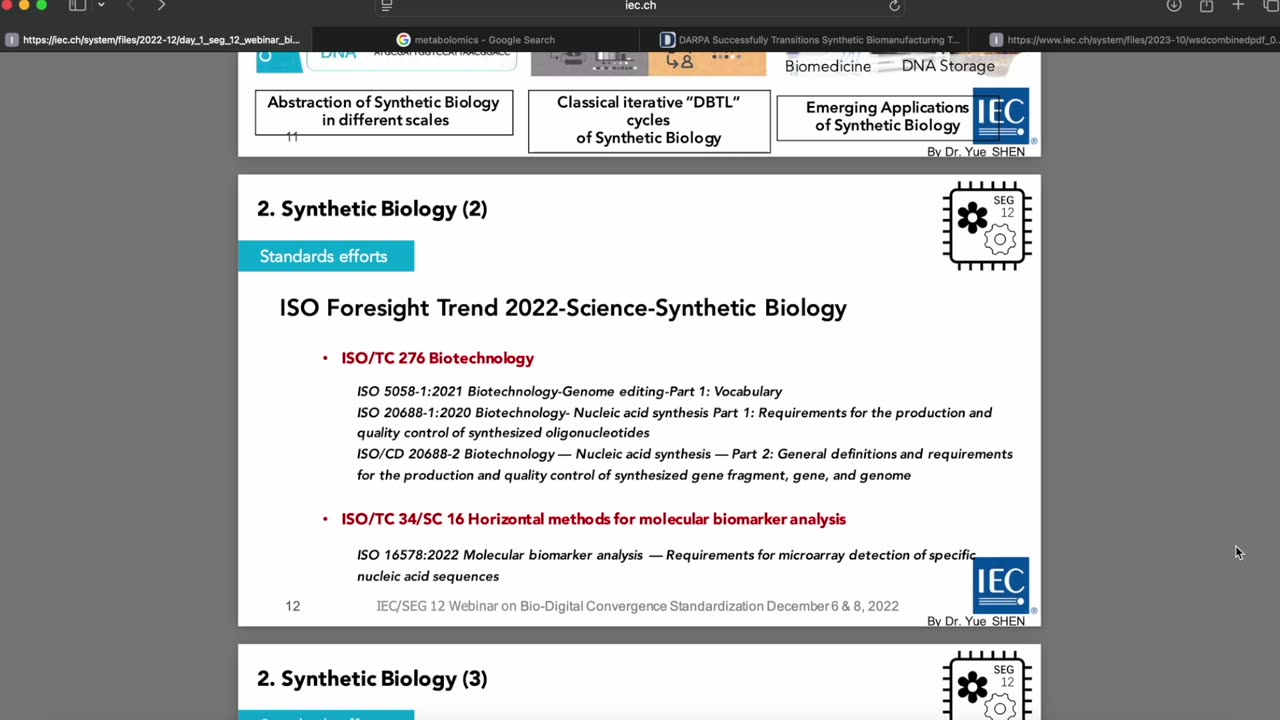
Task: Click the IEC/SEG 12 Webinar footer text
Action: point(637,606)
